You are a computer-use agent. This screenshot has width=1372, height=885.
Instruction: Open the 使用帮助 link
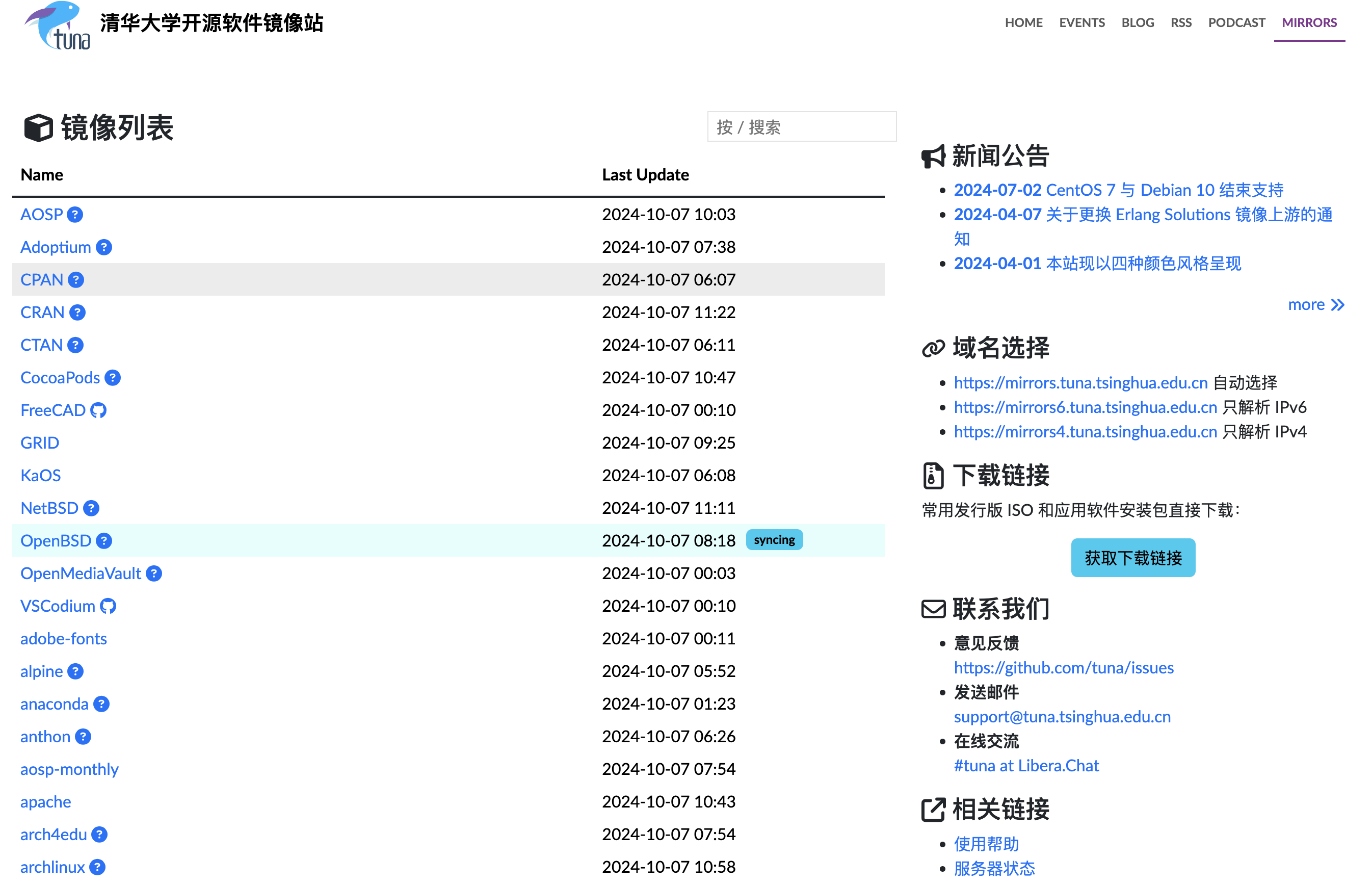click(986, 844)
